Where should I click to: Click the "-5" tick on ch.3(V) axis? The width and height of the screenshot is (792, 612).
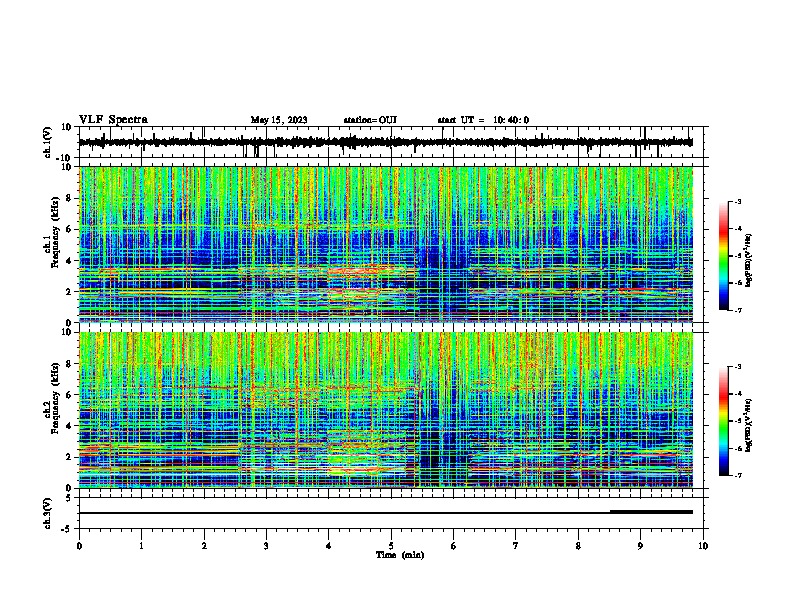point(68,529)
